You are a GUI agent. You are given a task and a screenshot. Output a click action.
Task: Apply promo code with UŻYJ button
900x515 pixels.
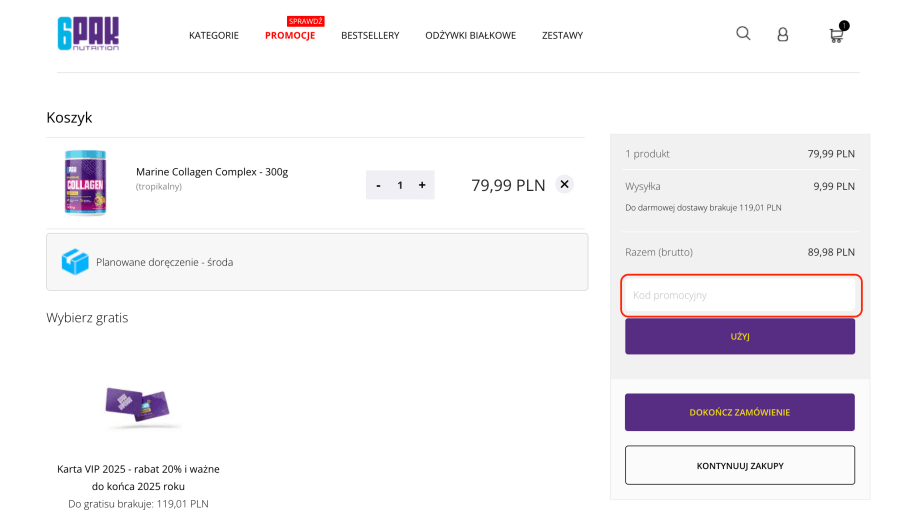click(740, 336)
